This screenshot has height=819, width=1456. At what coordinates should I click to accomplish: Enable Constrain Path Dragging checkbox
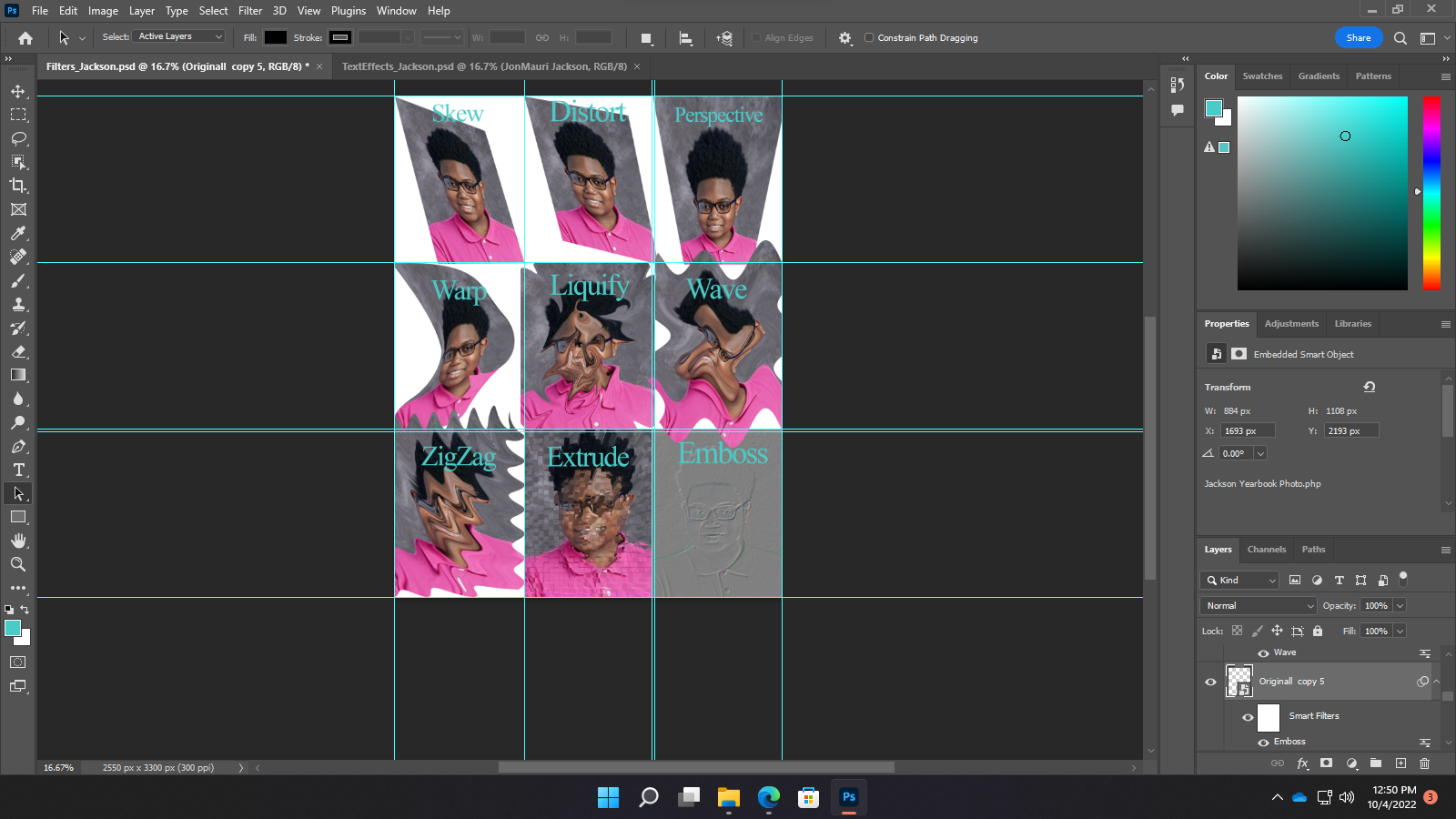click(x=869, y=38)
